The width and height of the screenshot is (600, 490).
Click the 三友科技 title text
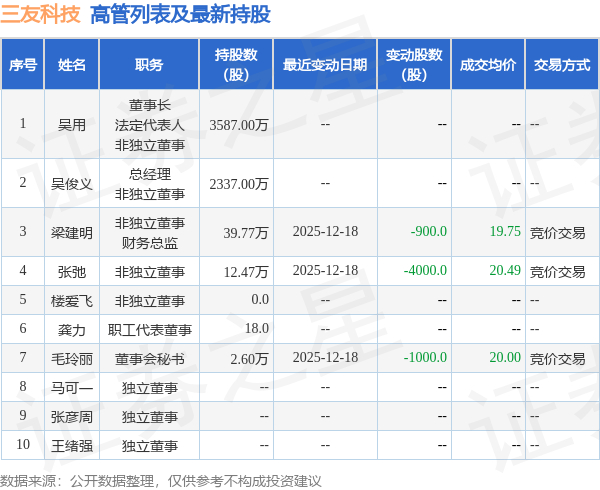[x=41, y=14]
